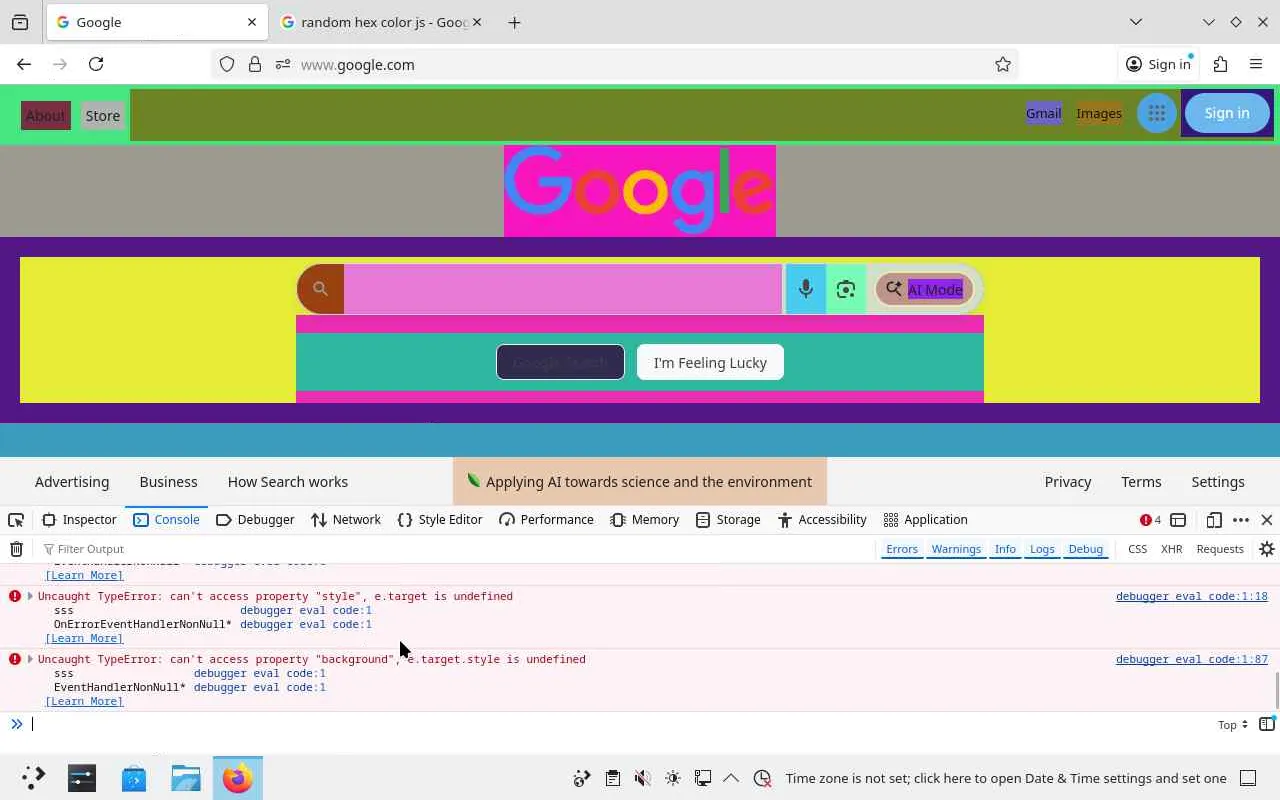Image resolution: width=1280 pixels, height=800 pixels.
Task: Toggle the split console drawer
Action: 1178,520
